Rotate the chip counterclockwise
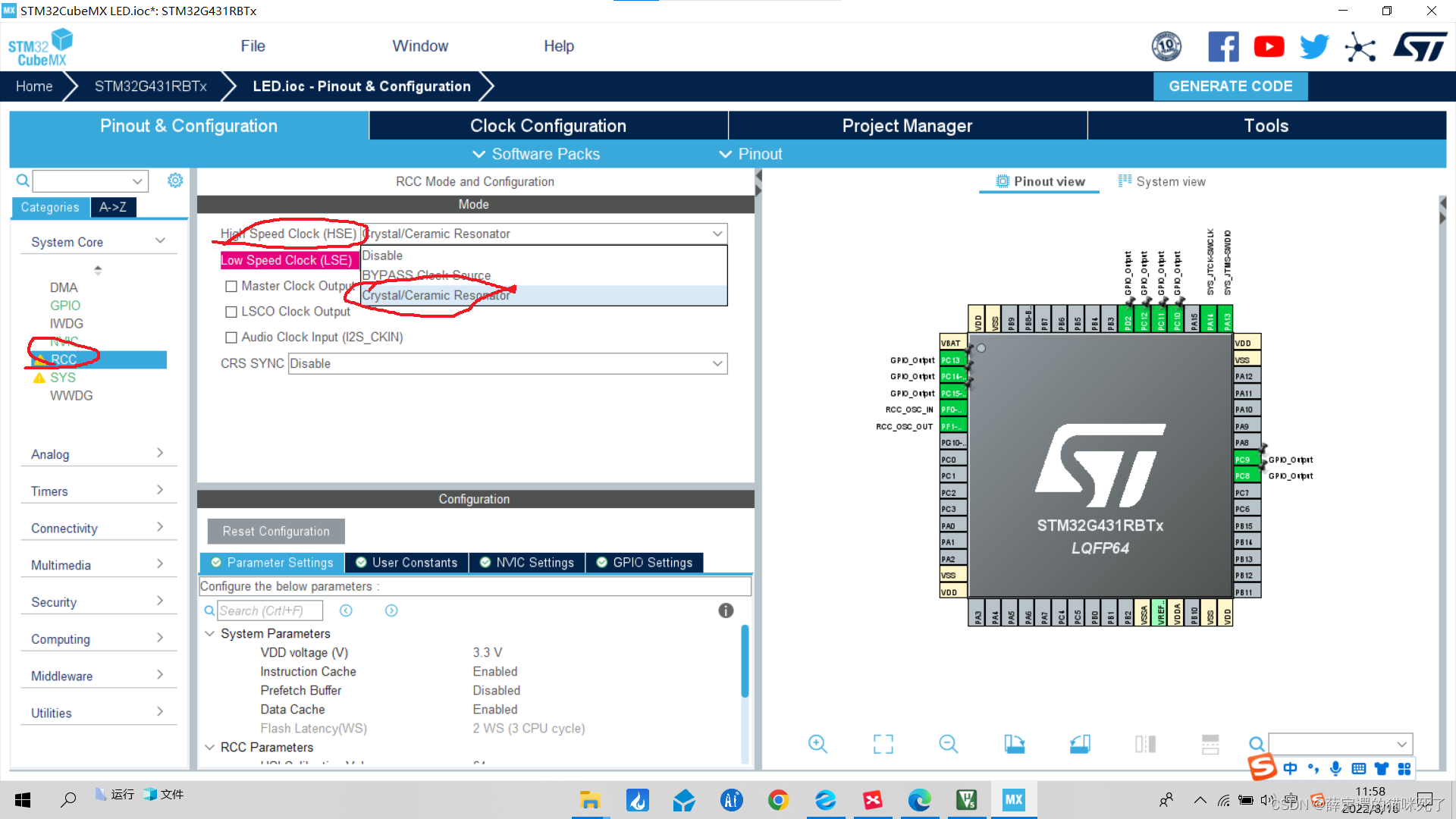Viewport: 1456px width, 819px height. (x=1080, y=744)
